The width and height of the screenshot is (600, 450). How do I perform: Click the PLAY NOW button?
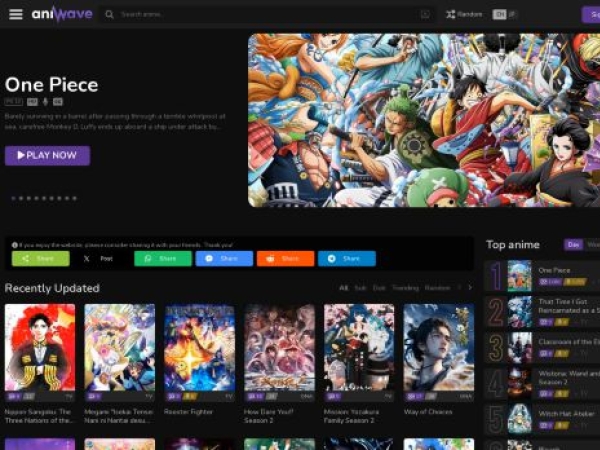tap(47, 155)
